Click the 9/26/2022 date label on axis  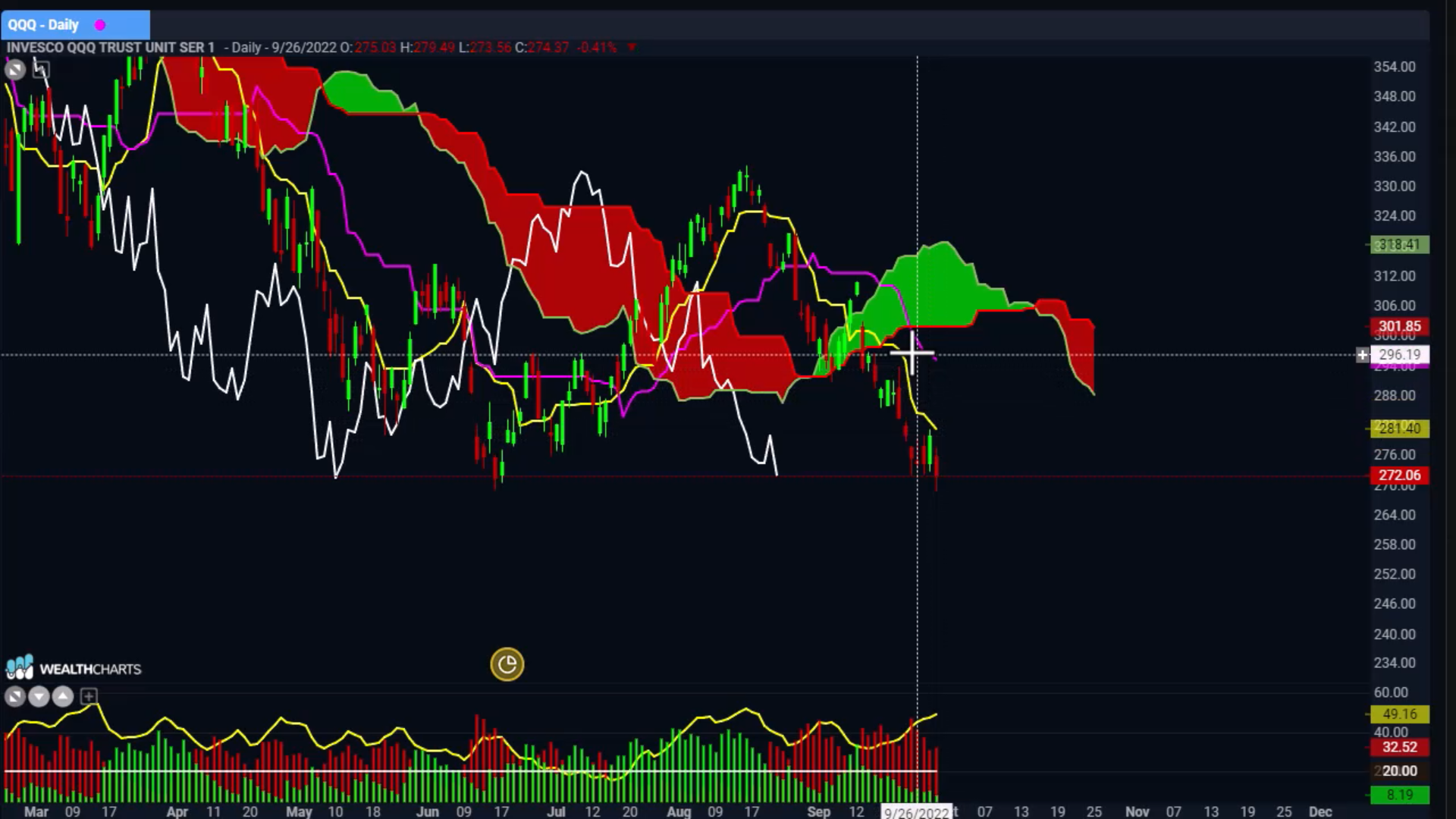pyautogui.click(x=916, y=812)
